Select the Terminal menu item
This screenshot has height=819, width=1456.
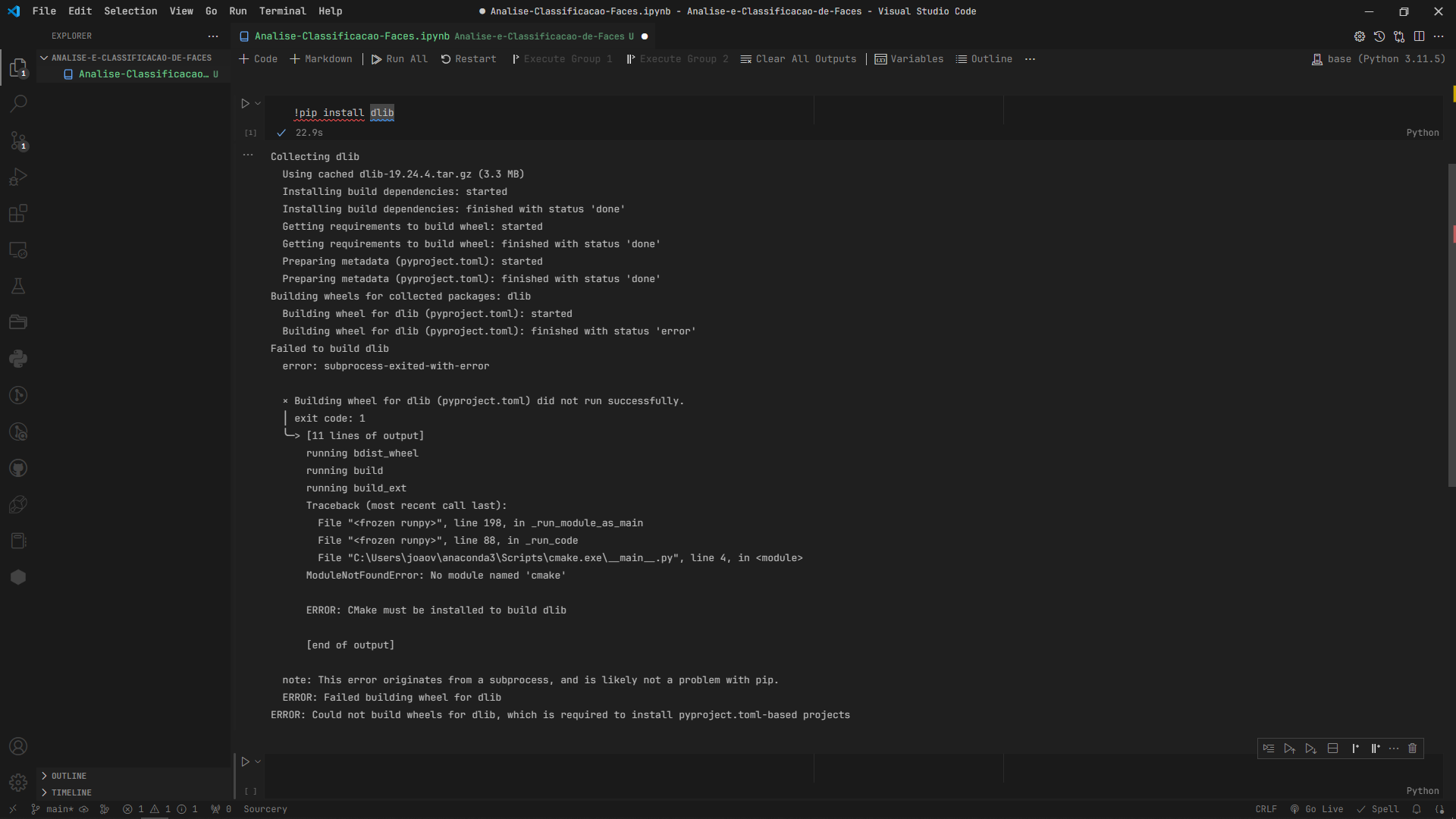[282, 10]
